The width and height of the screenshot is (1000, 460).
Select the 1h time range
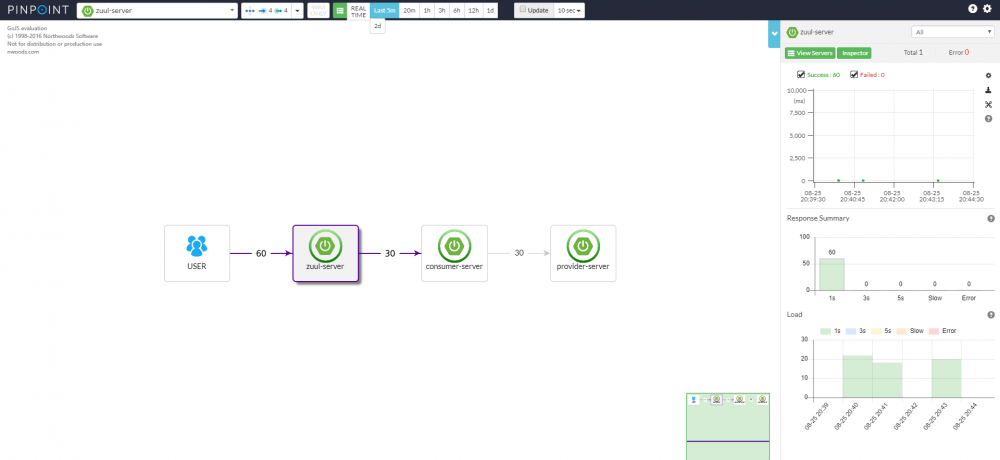pyautogui.click(x=427, y=10)
